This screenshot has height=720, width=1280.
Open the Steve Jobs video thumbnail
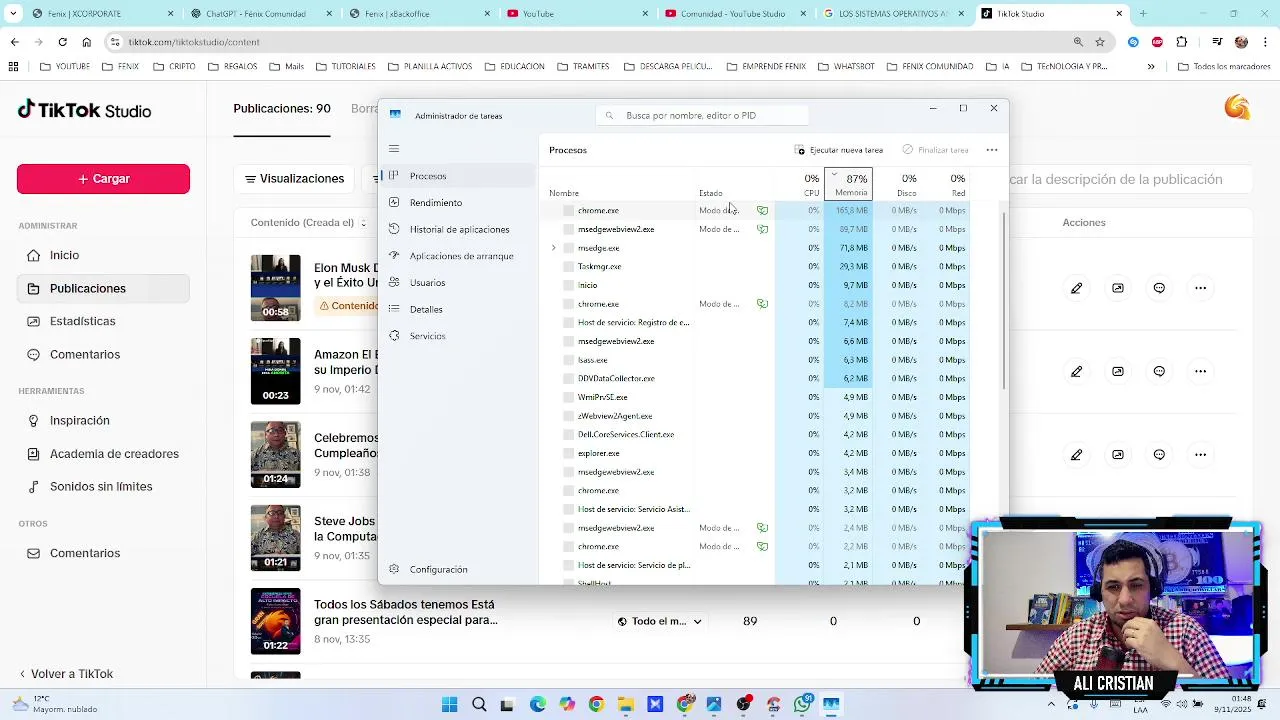click(x=275, y=538)
